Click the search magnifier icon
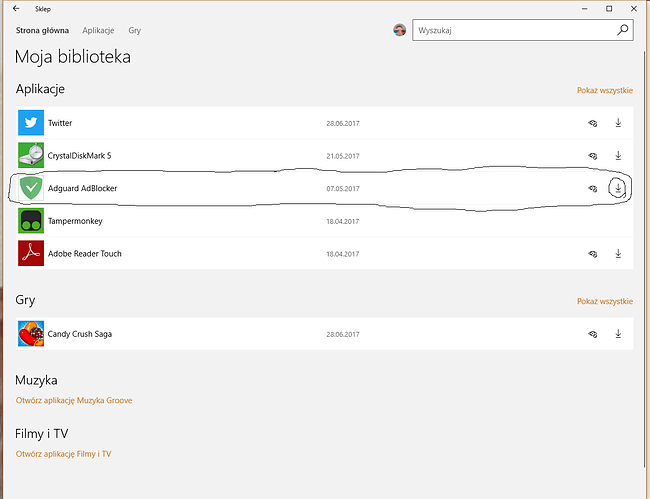 click(x=623, y=30)
